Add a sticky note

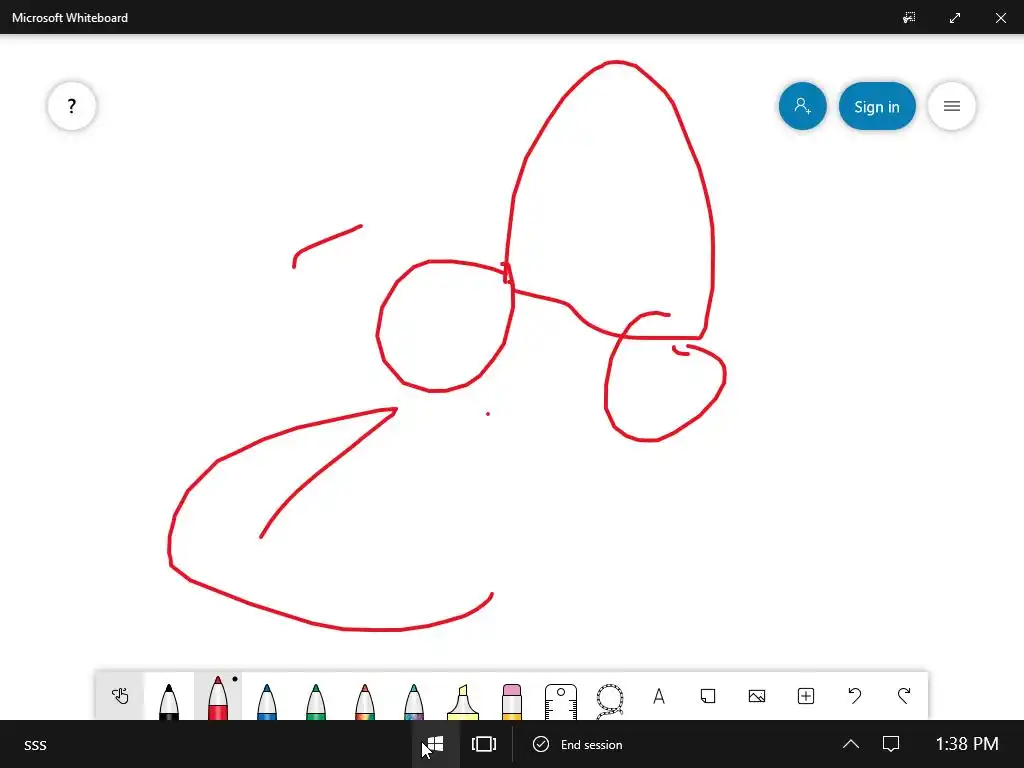pos(708,696)
